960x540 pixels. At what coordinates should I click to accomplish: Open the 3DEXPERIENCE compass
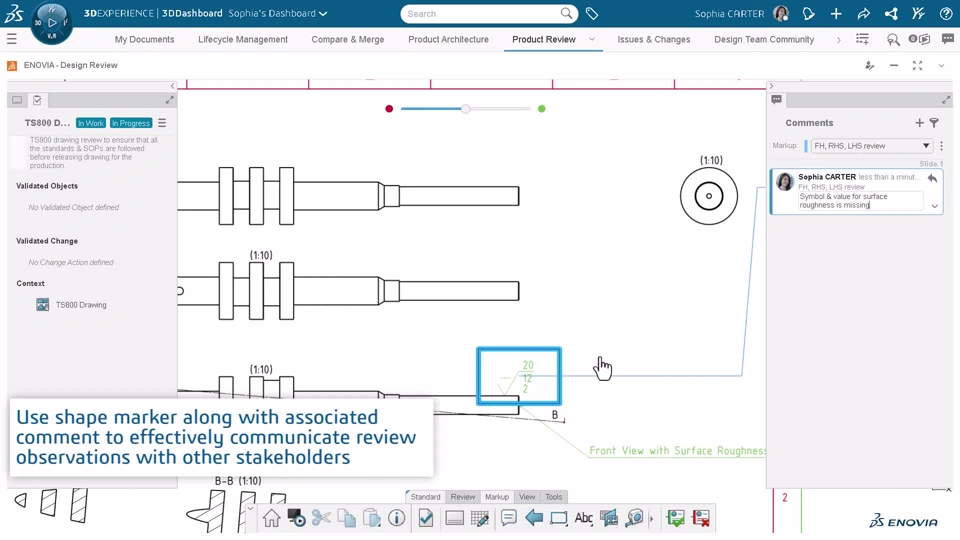tap(51, 23)
